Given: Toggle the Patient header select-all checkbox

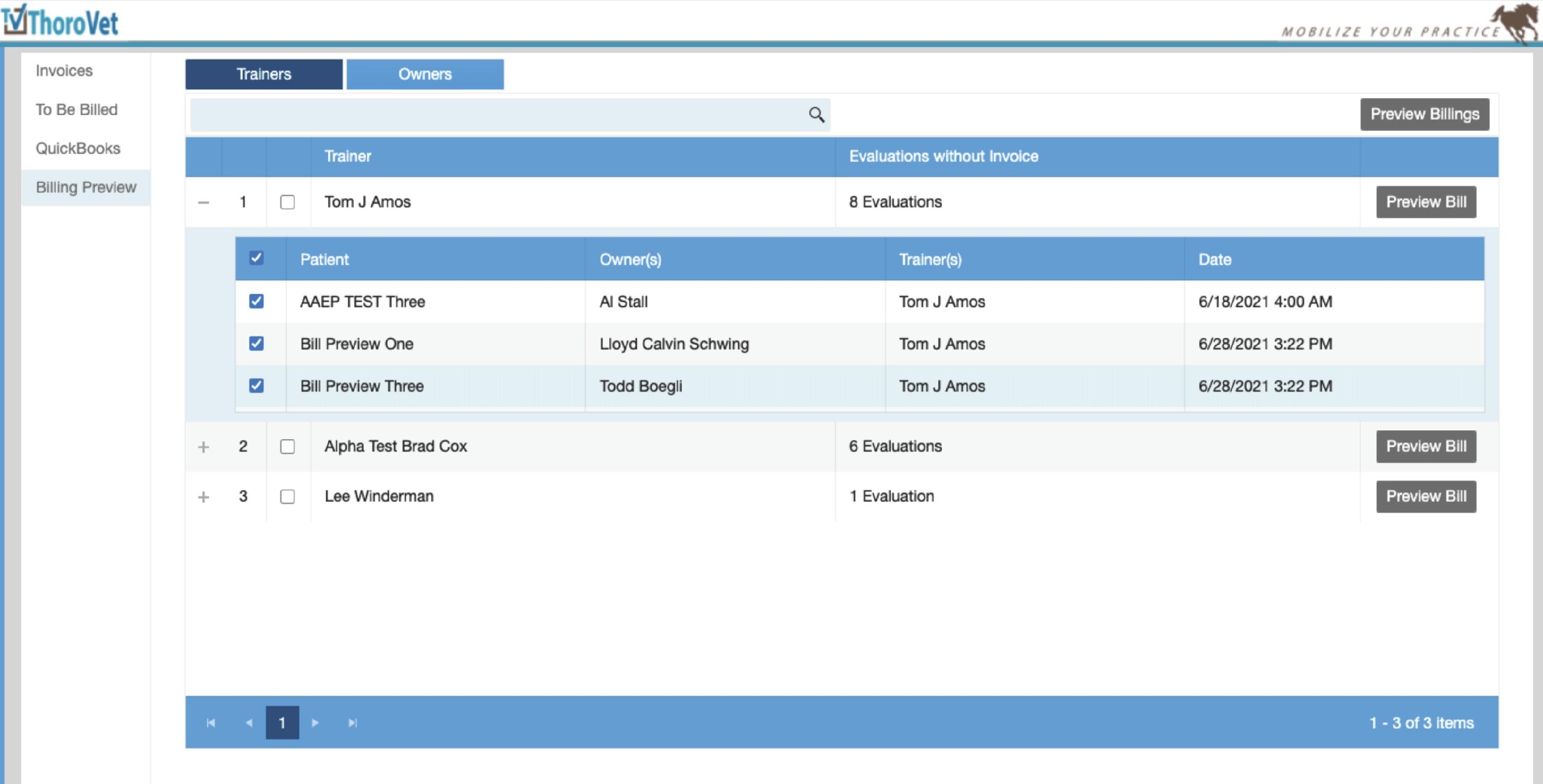Looking at the screenshot, I should 256,259.
